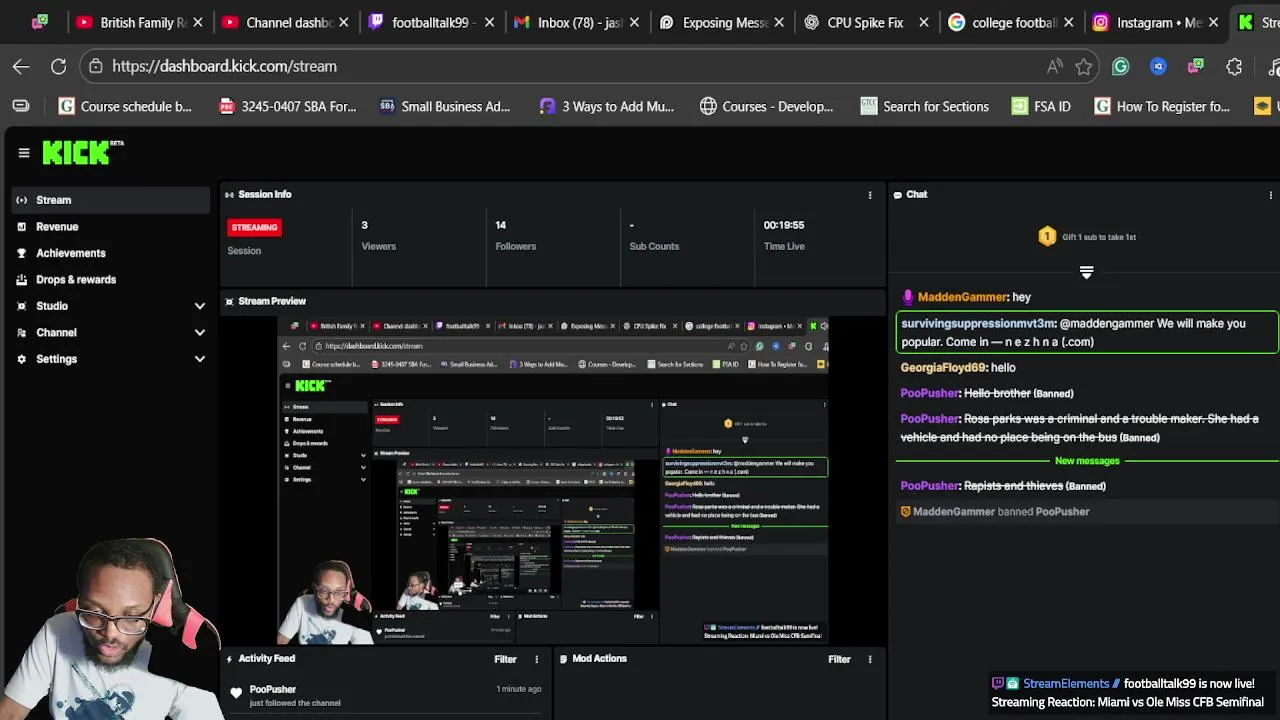1280x720 pixels.
Task: Open the Activity Feed Filter dropdown
Action: click(x=505, y=659)
